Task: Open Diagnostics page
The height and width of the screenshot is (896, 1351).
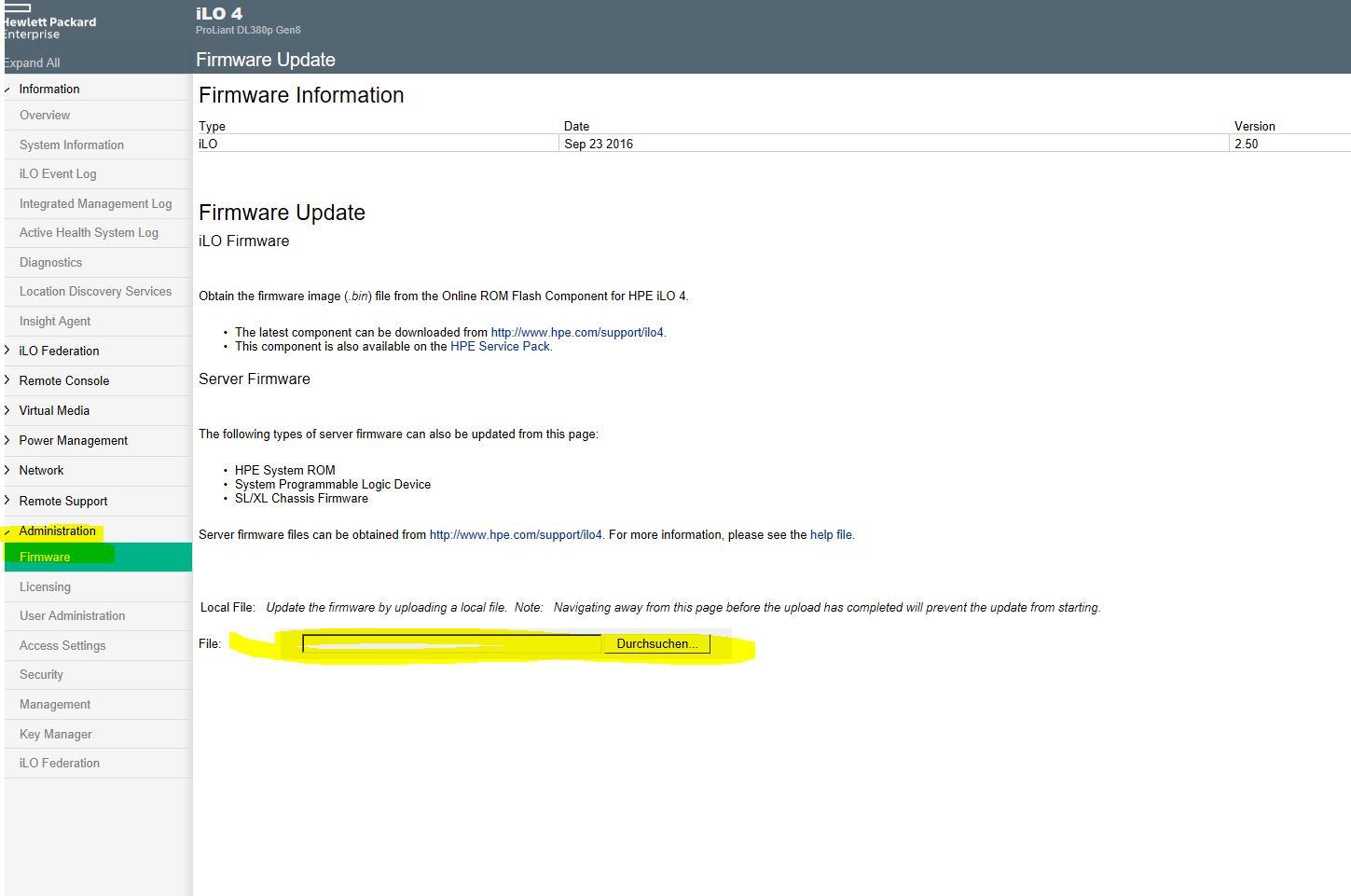Action: 50,262
